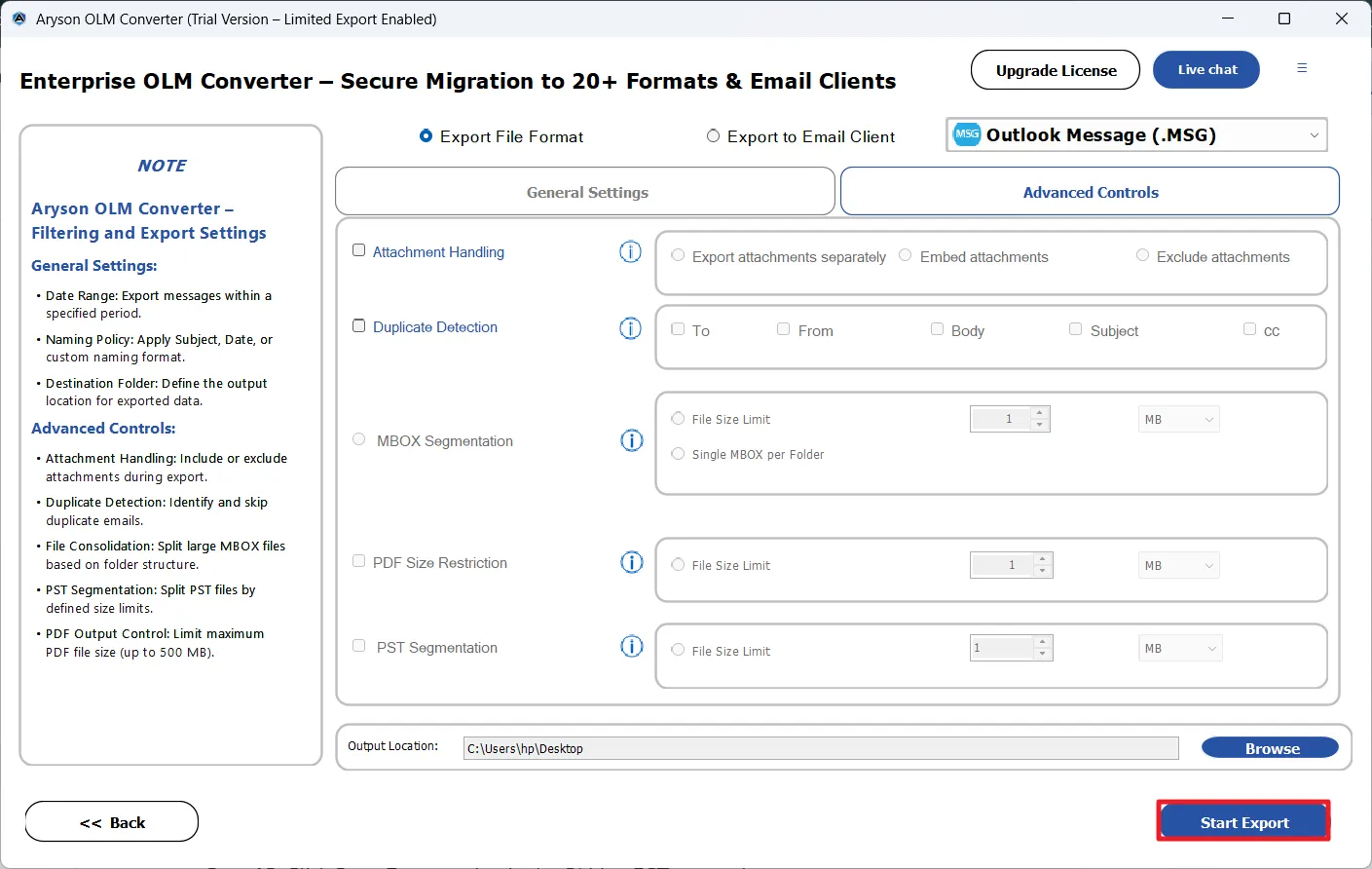Open the MB unit dropdown for MBOX Segmentation

point(1178,420)
